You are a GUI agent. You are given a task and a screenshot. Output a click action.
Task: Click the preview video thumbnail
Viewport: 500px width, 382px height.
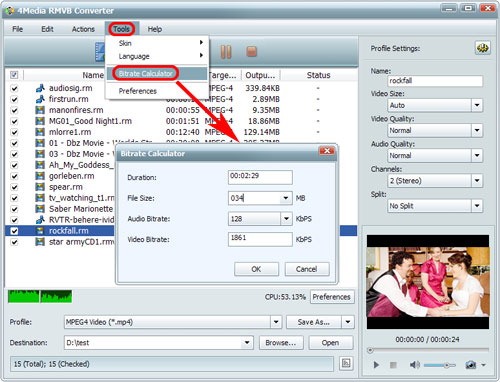(428, 282)
